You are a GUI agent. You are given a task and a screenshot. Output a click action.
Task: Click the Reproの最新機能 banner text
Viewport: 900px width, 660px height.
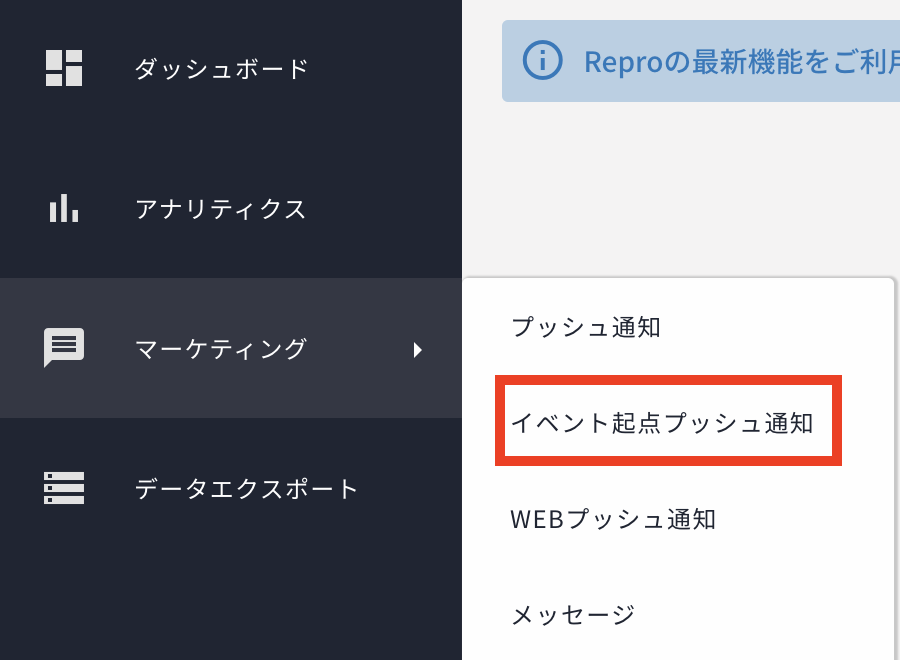(x=740, y=62)
